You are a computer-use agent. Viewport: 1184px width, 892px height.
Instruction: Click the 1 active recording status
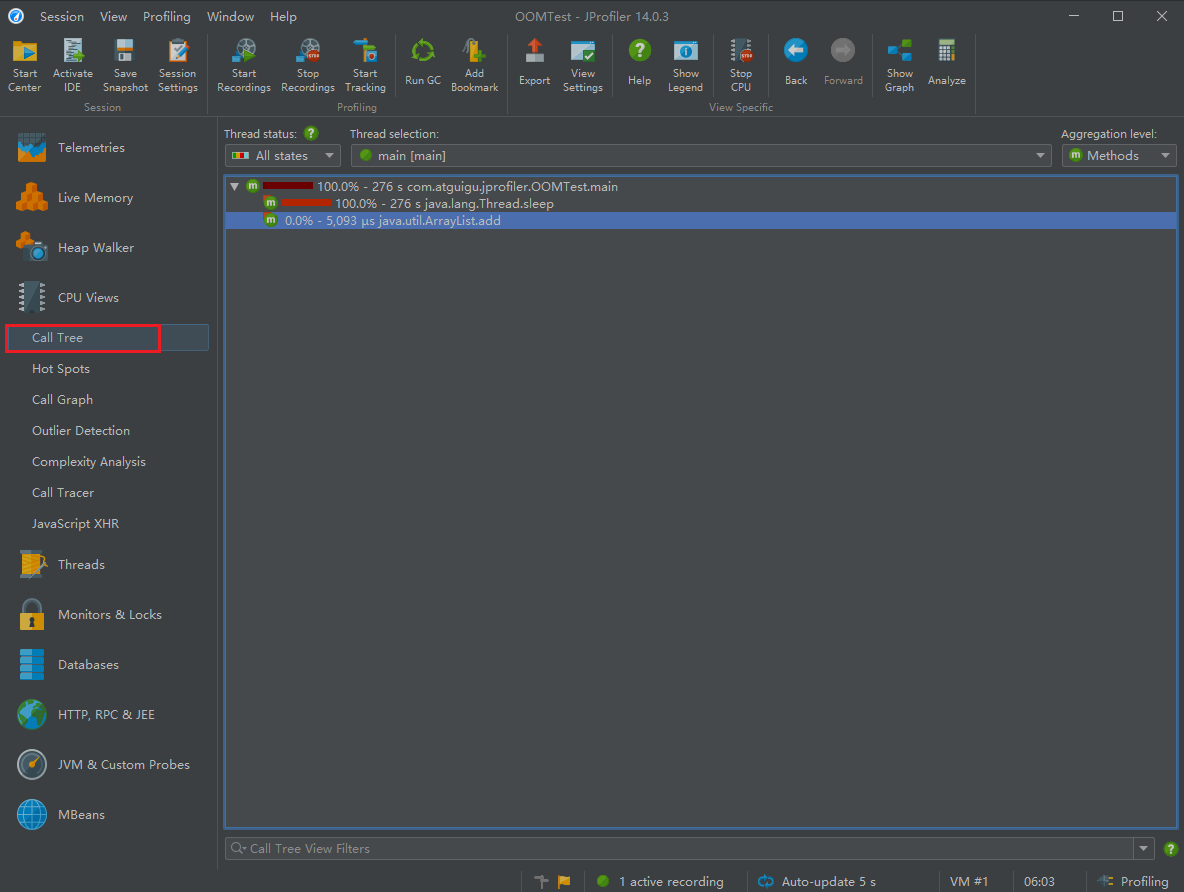tap(661, 881)
